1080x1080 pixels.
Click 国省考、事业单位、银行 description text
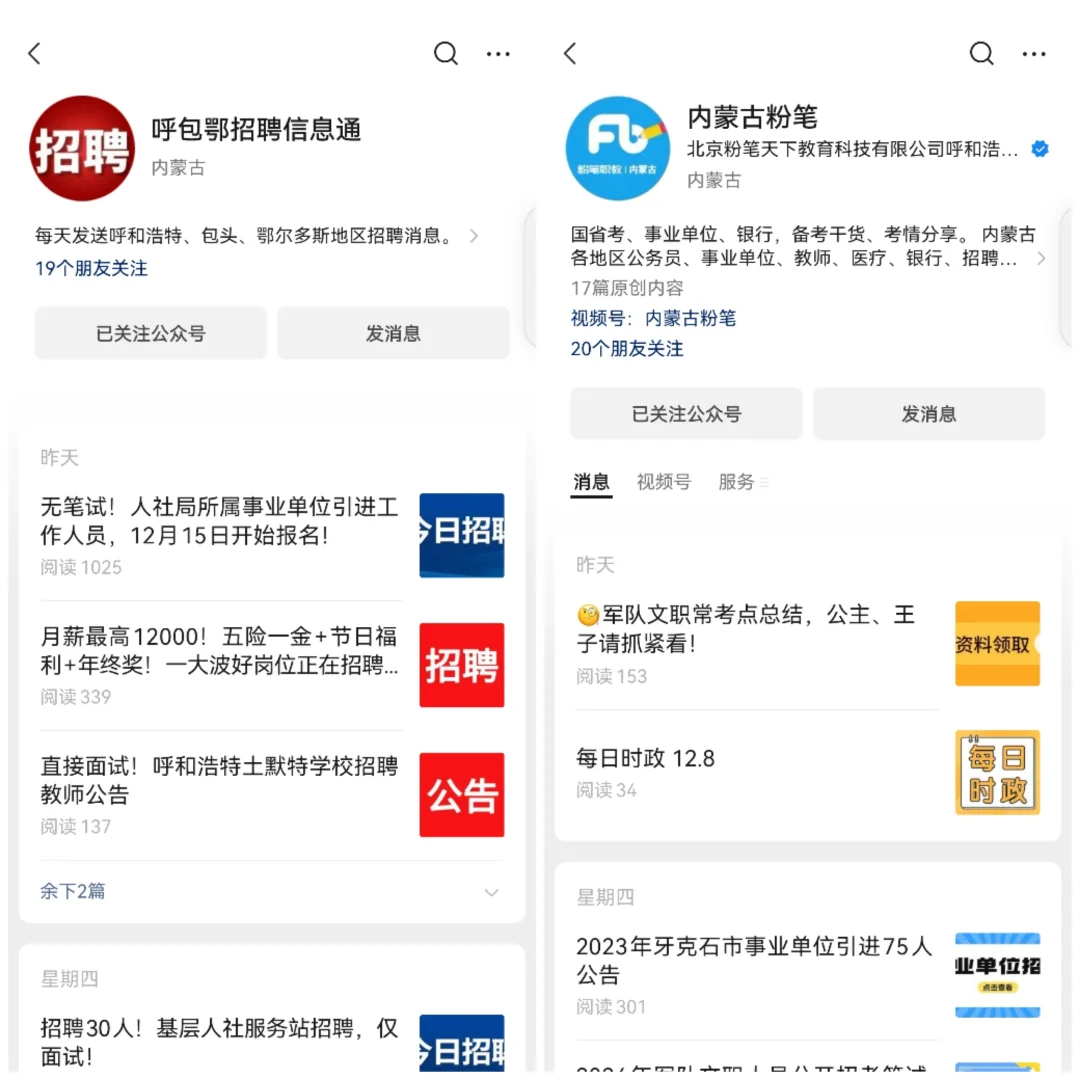[802, 246]
